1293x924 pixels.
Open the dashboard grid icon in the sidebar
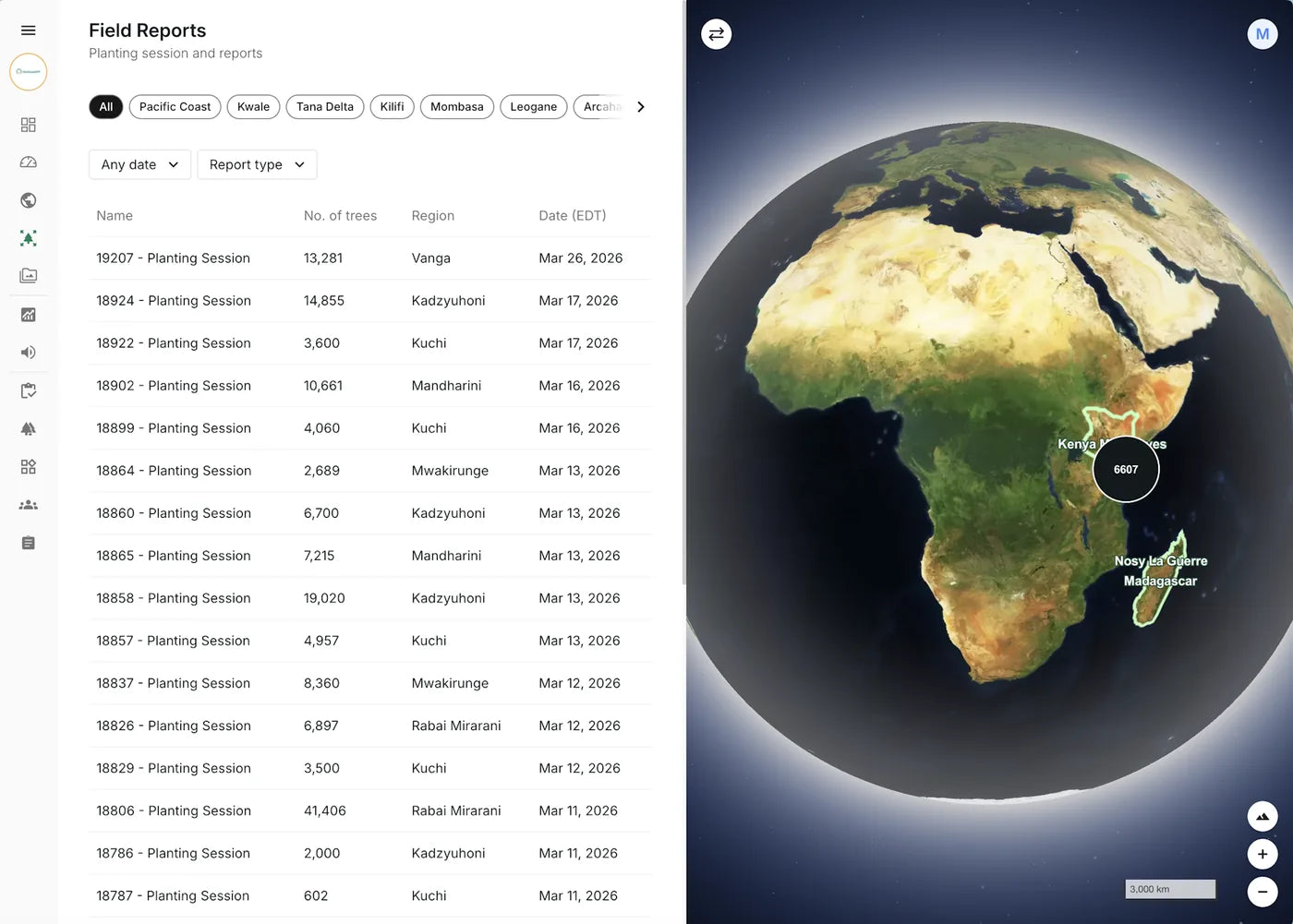click(x=29, y=125)
